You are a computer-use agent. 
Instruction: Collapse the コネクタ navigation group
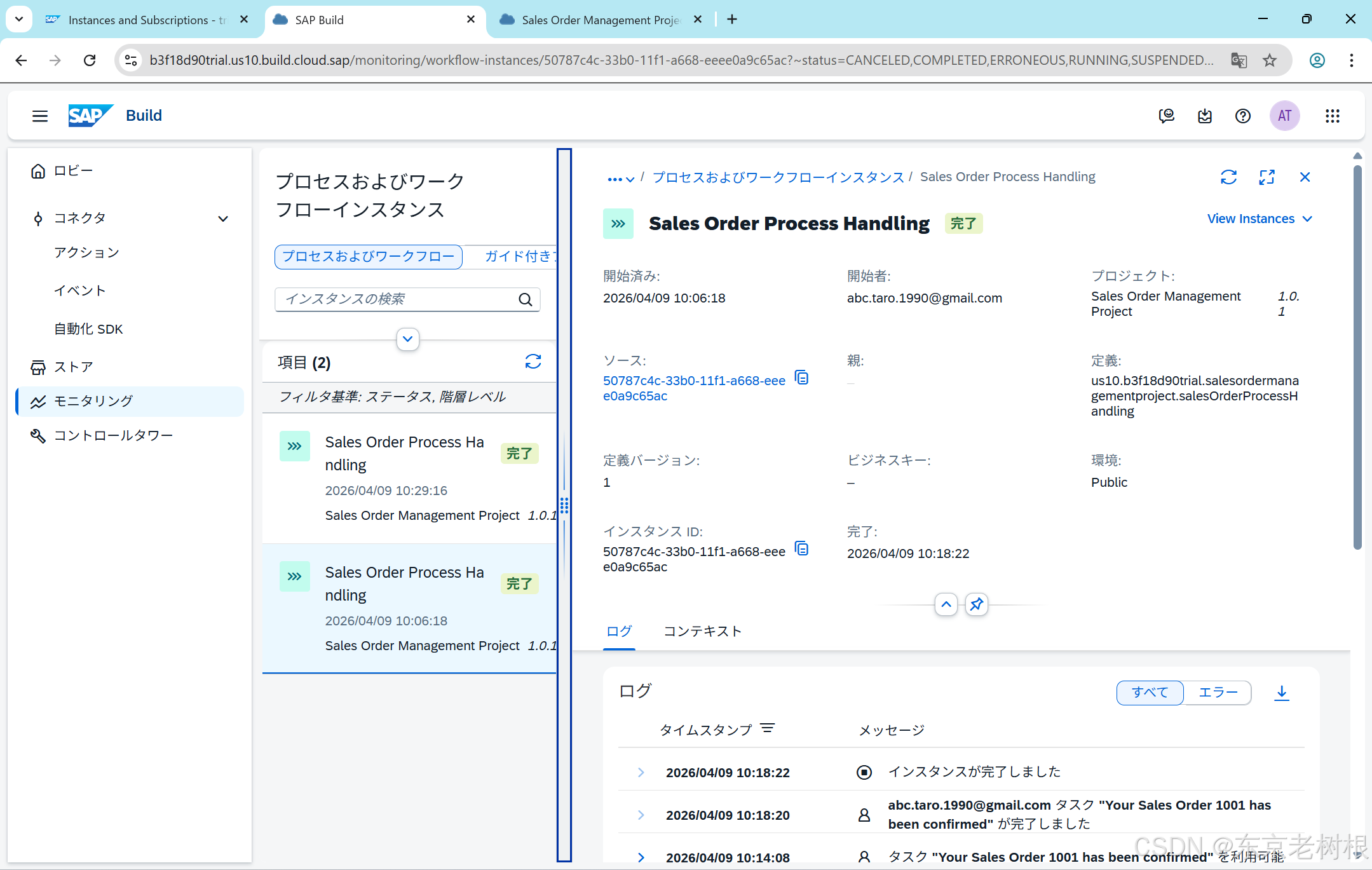pos(223,219)
